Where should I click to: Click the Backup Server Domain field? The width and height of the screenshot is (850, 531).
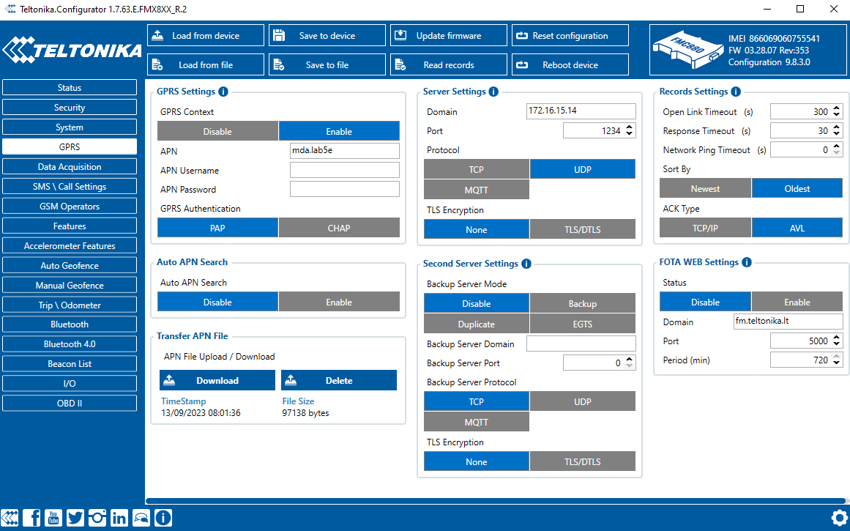tap(581, 344)
